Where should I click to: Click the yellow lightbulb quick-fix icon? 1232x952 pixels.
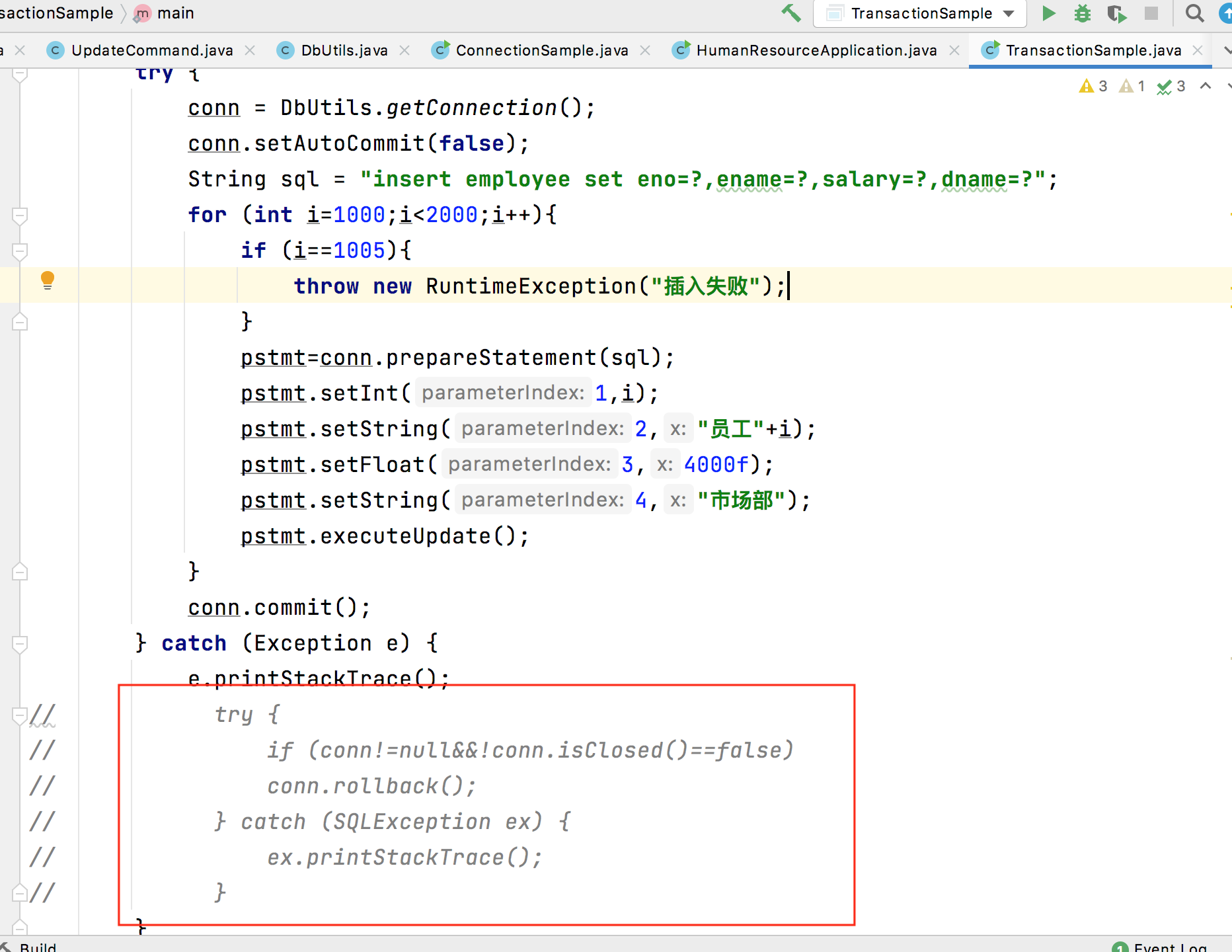48,280
